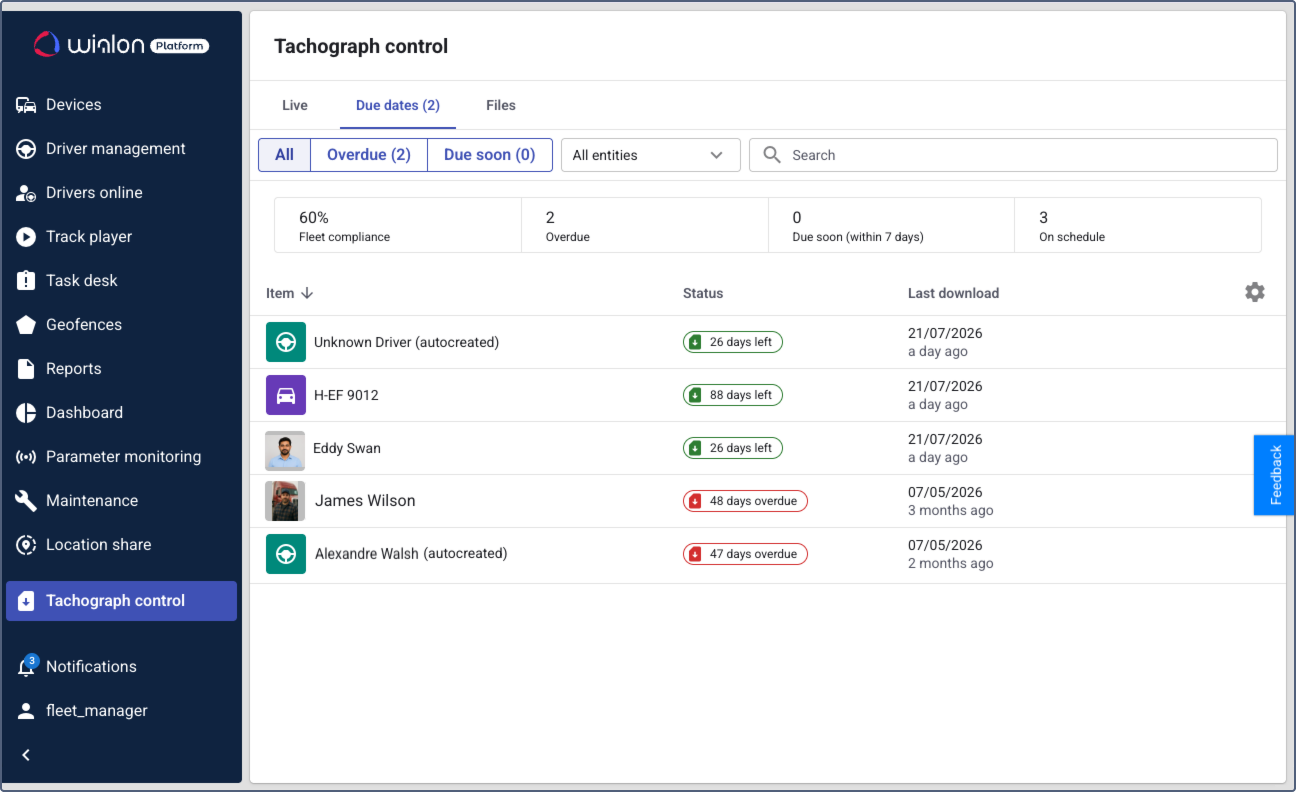Open the James Wilson driver row
1296x792 pixels.
(x=767, y=501)
